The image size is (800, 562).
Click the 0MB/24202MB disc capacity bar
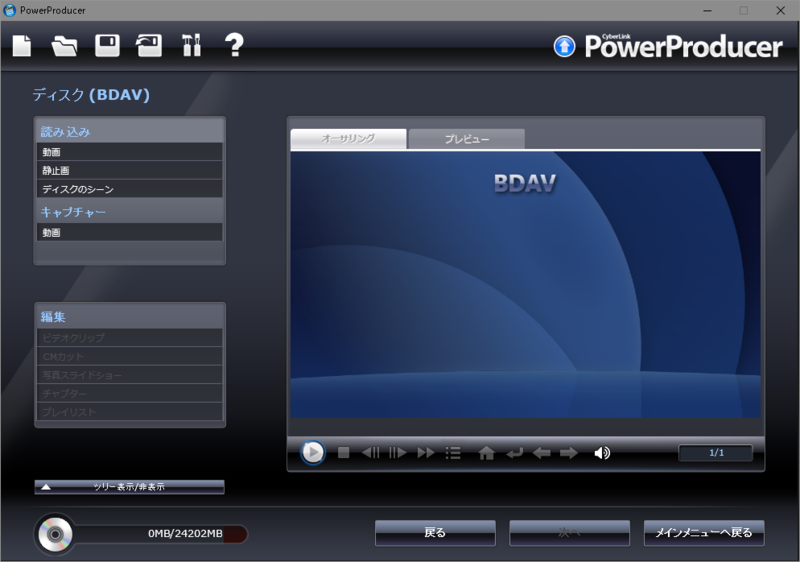(x=161, y=534)
